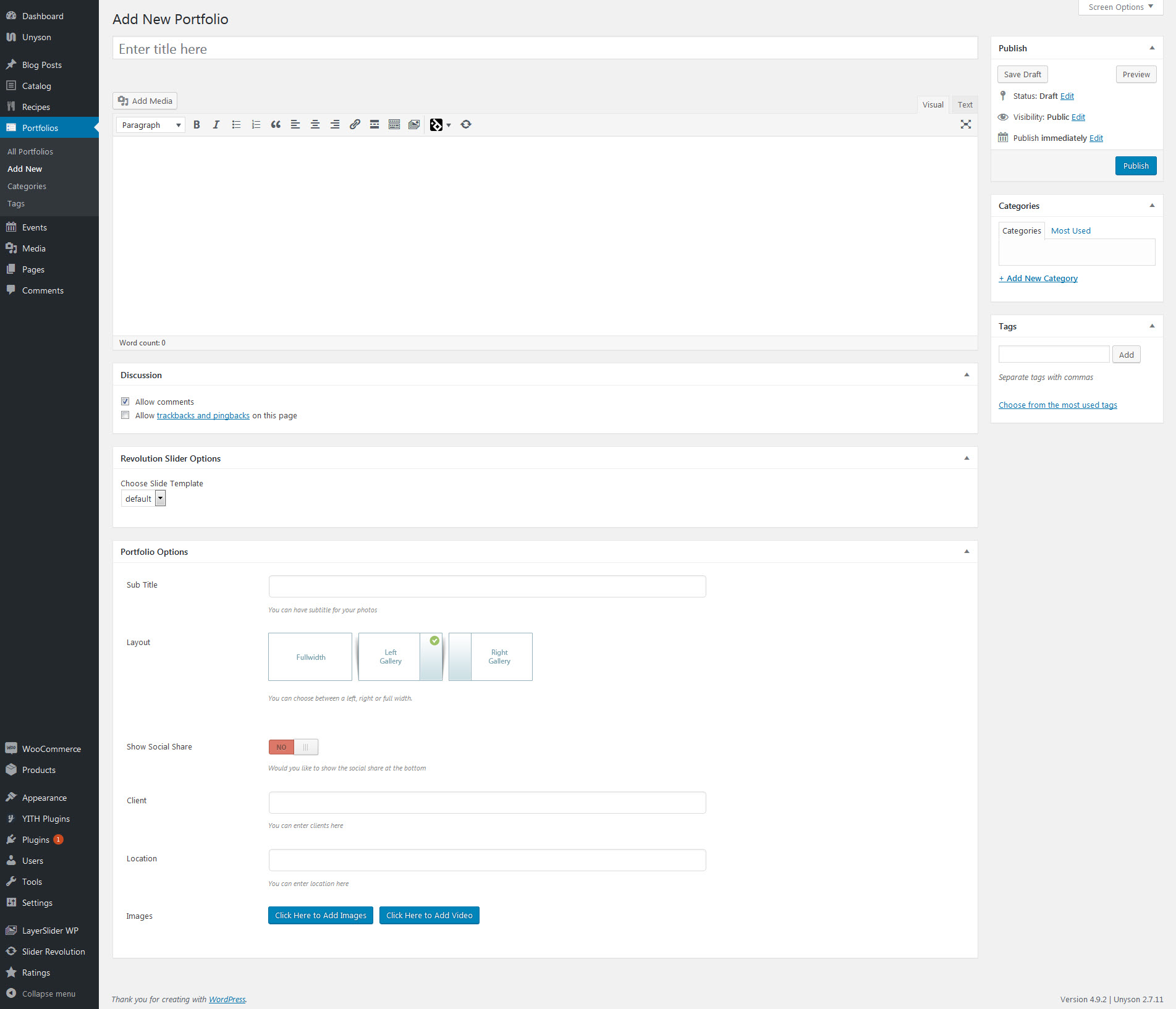This screenshot has width=1176, height=1009.
Task: Open the Paragraph format dropdown
Action: (151, 125)
